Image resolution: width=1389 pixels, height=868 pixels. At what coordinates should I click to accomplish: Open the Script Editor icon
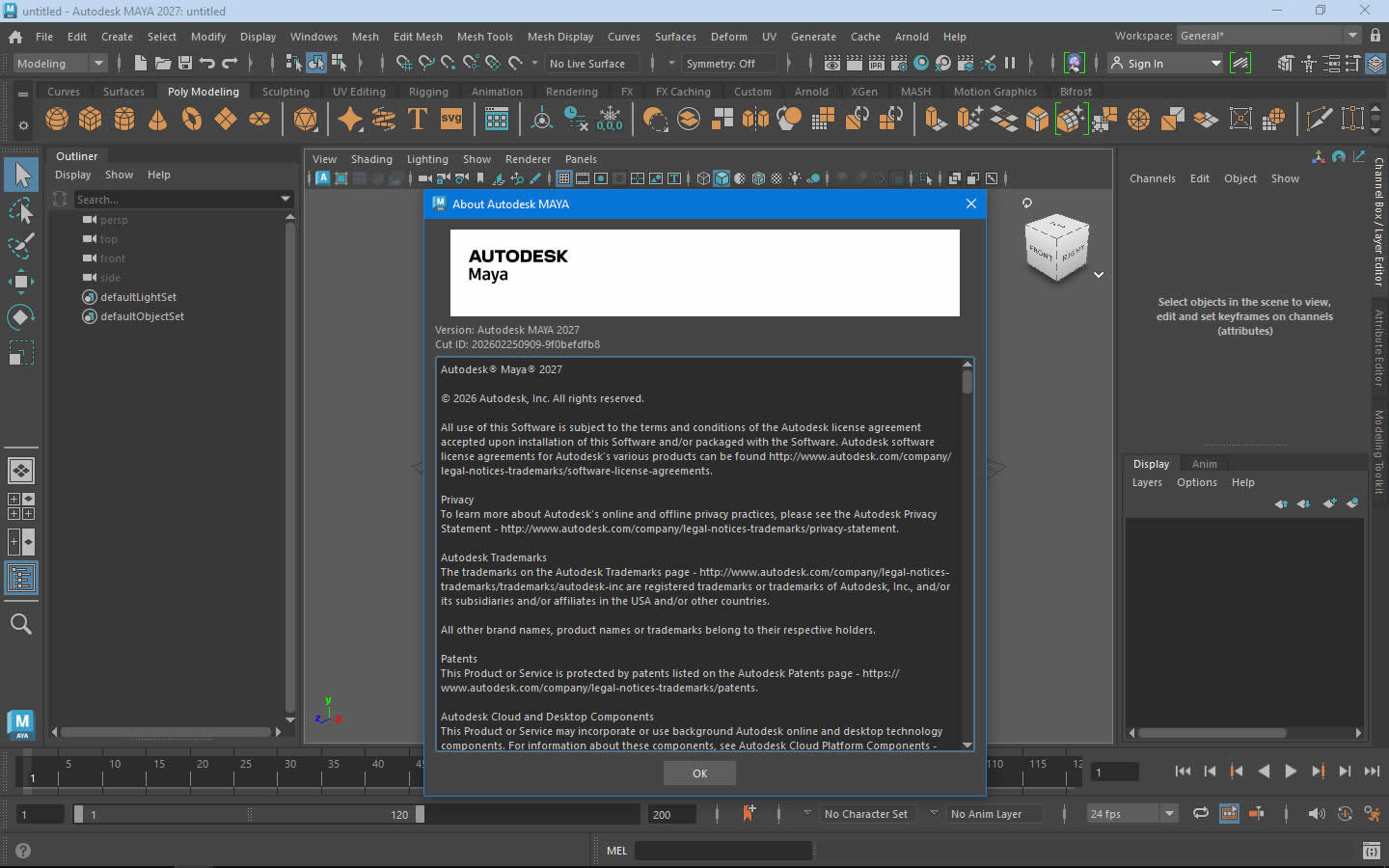click(1371, 851)
